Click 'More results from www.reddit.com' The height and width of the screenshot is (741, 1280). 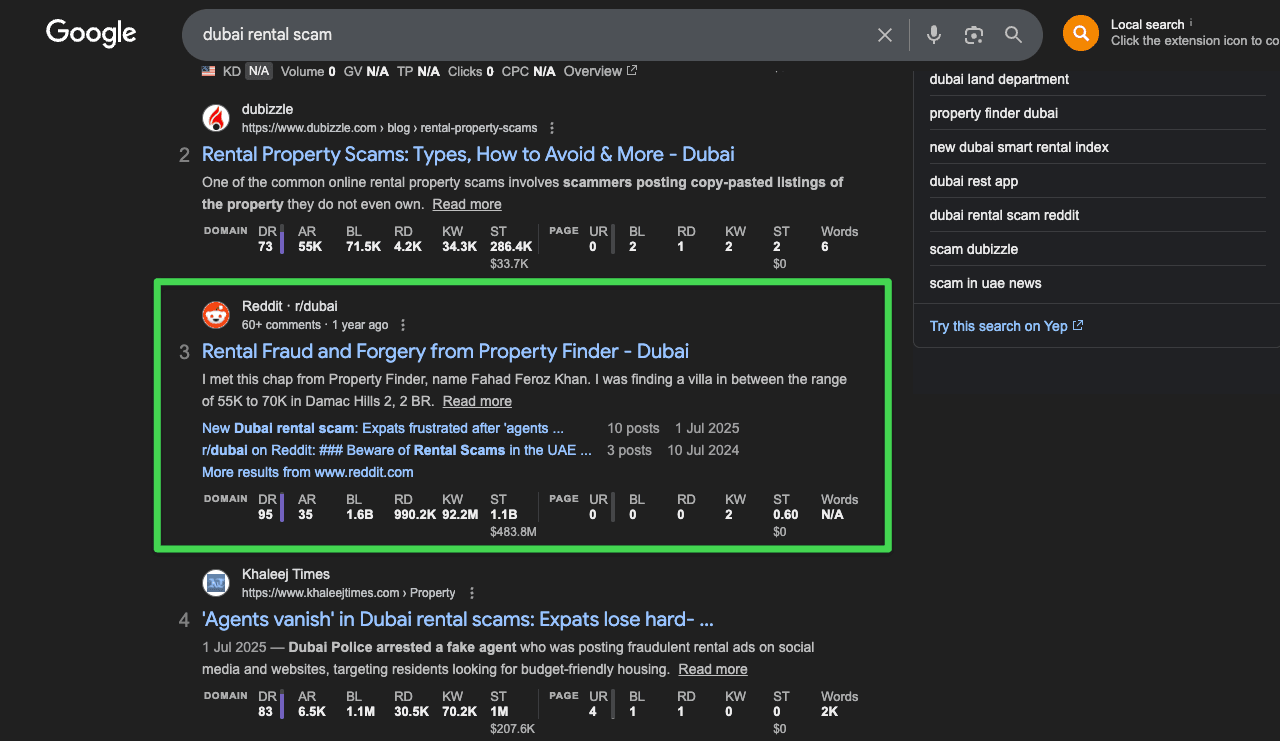(308, 472)
